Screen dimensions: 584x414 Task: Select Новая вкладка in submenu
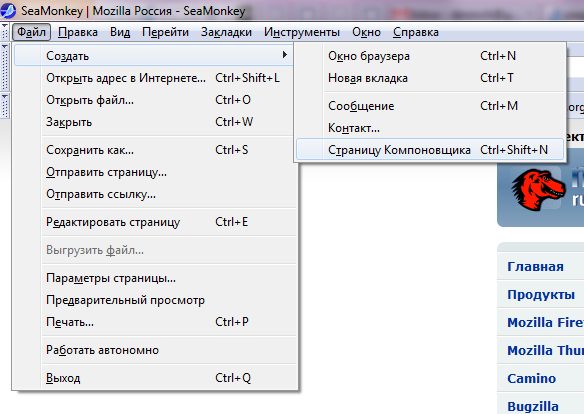(x=430, y=78)
